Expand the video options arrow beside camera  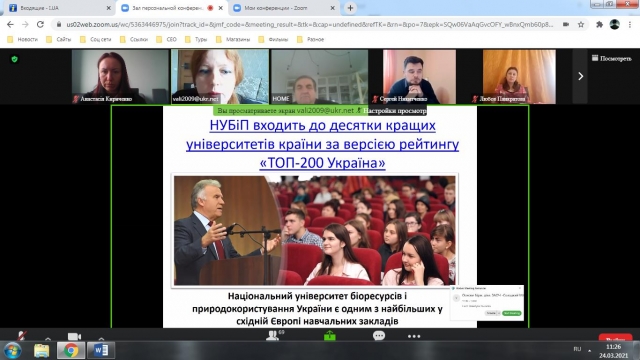point(101,338)
